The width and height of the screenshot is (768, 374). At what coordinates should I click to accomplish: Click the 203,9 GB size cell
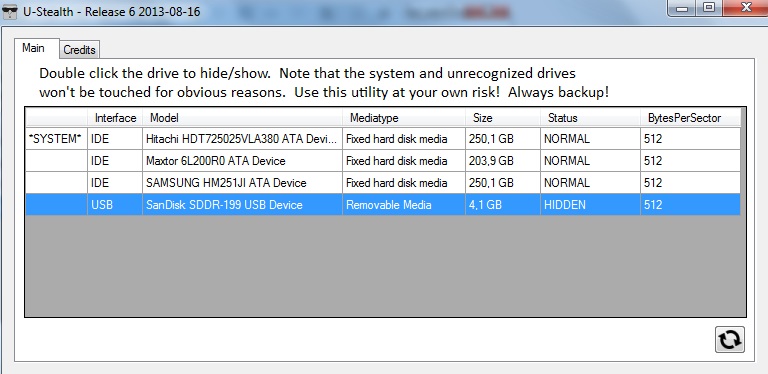503,161
